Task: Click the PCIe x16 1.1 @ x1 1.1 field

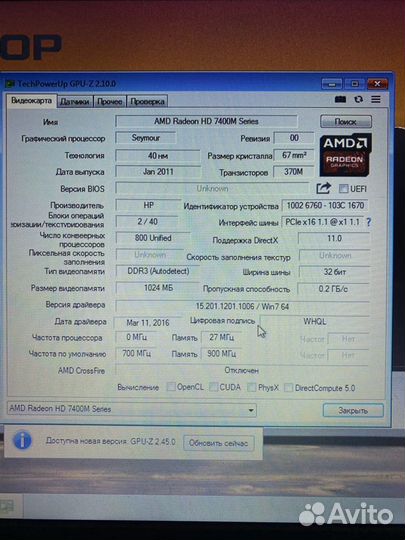Action: 322,222
